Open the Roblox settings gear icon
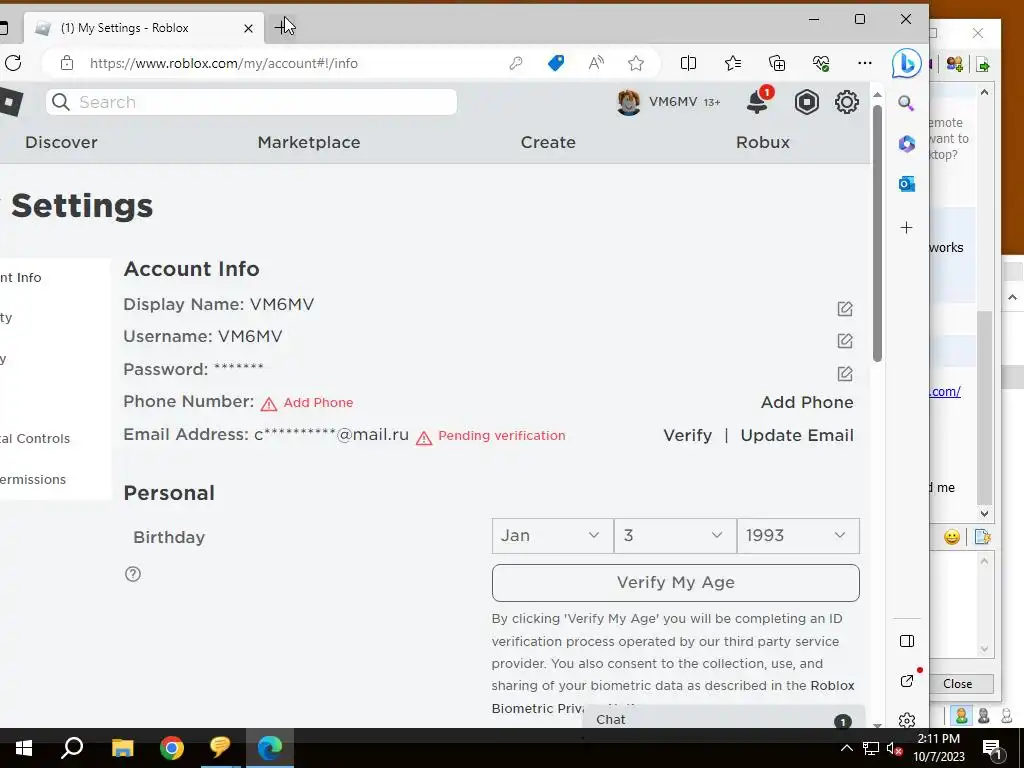This screenshot has height=768, width=1024. [846, 102]
